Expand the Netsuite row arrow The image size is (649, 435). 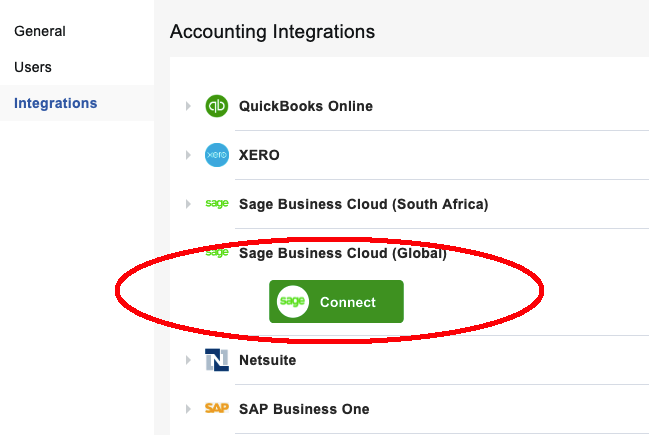click(187, 360)
